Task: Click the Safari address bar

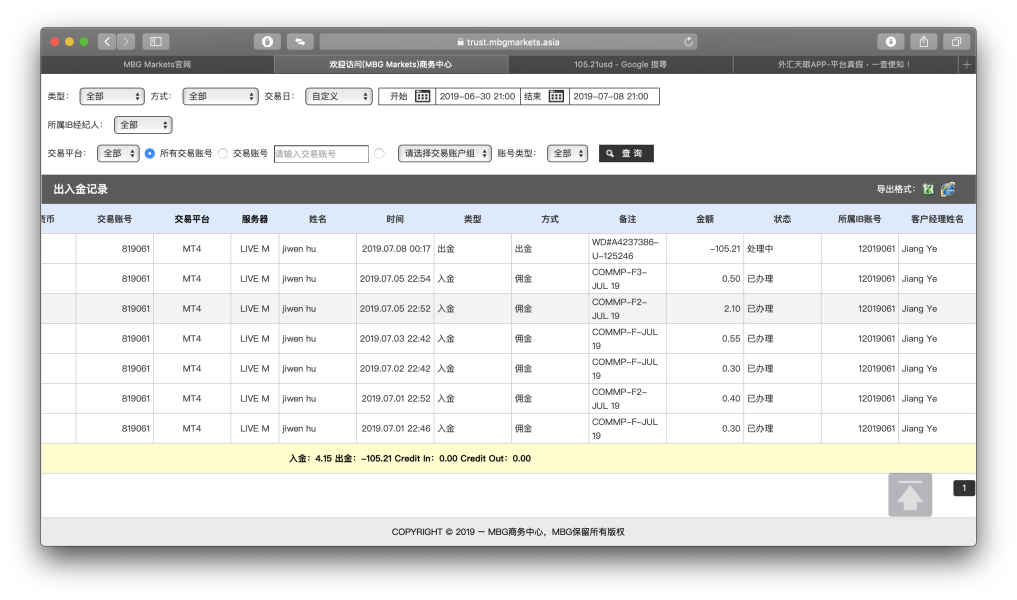Action: (x=508, y=42)
